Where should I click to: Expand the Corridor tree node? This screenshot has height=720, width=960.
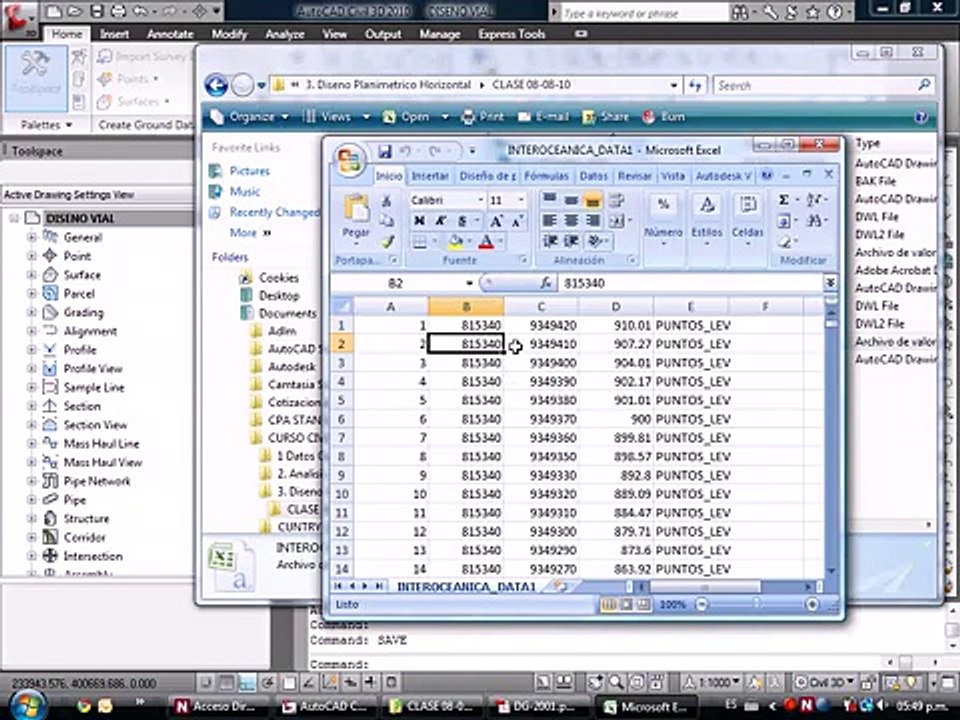tap(31, 538)
